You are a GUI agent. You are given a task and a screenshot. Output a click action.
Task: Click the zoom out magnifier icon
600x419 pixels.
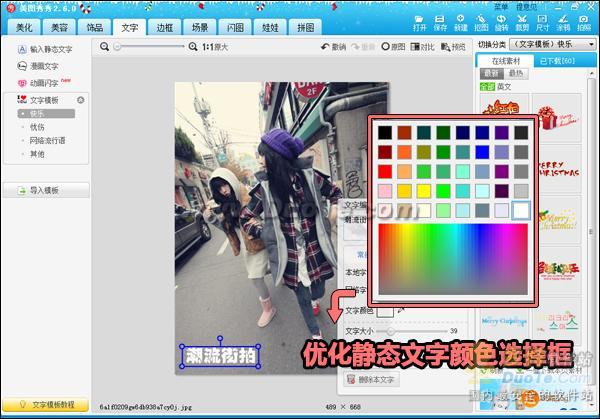[105, 47]
